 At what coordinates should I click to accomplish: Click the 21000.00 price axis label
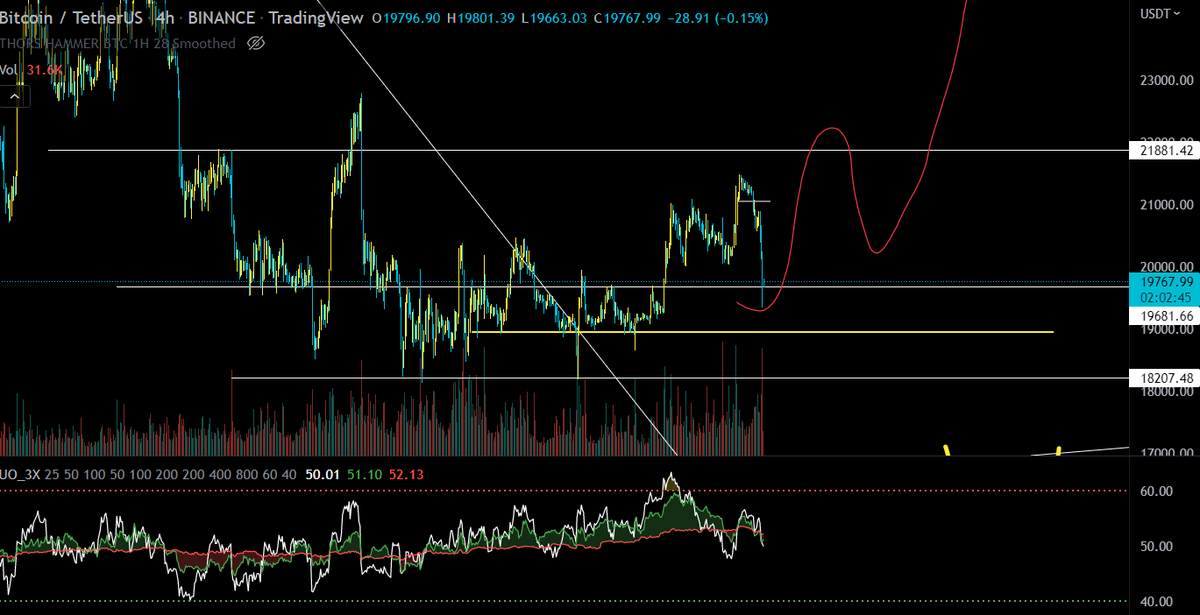tap(1168, 205)
